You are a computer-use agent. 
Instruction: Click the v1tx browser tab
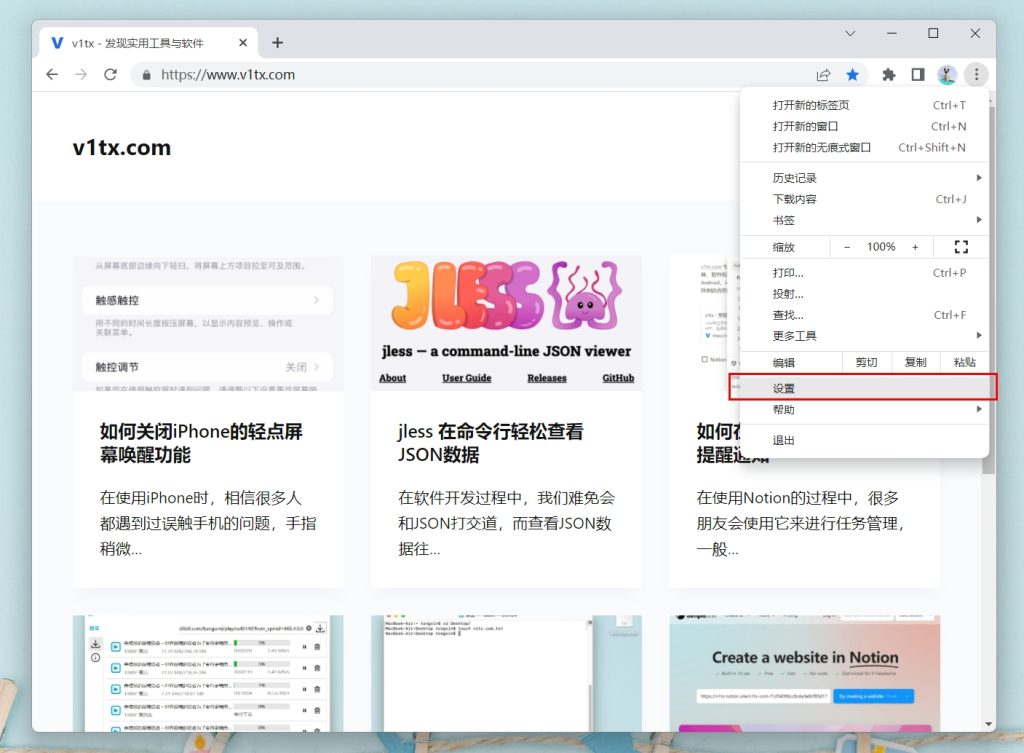tap(148, 42)
